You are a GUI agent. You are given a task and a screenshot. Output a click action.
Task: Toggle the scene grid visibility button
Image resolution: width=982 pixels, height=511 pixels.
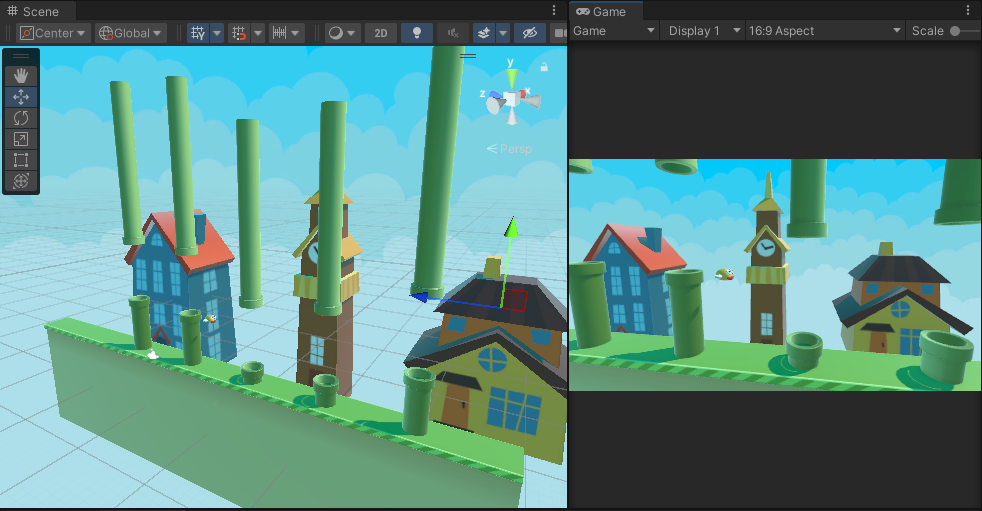coord(198,33)
